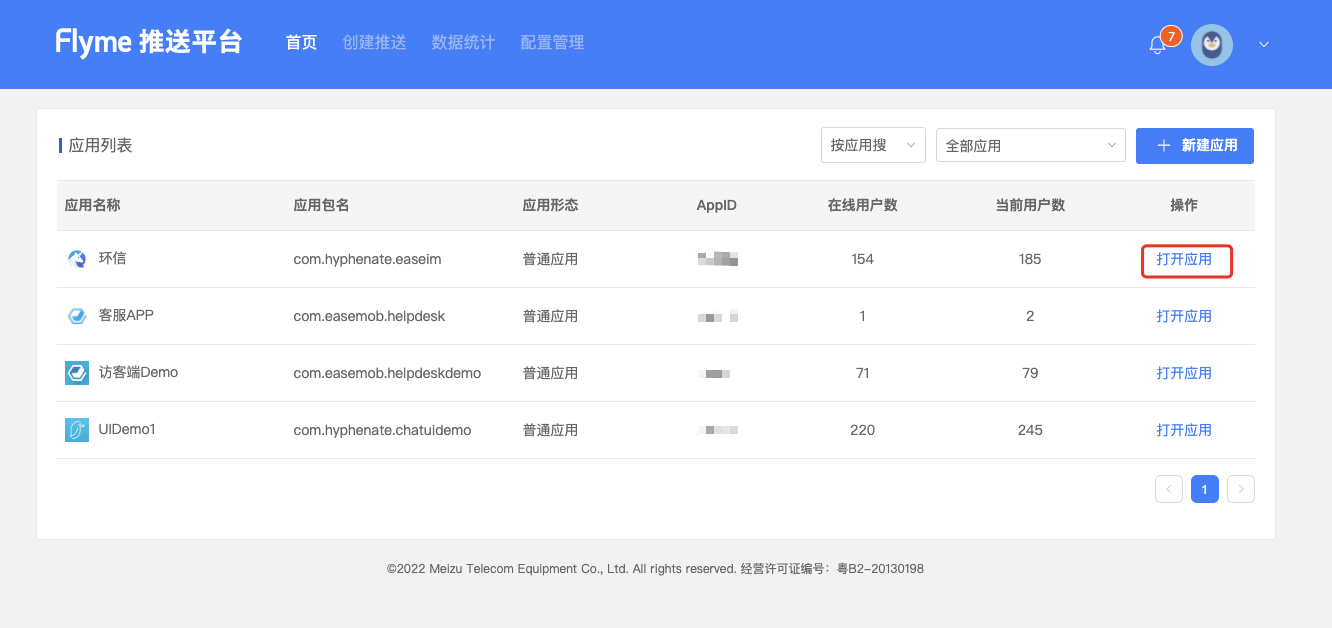Go to next page arrow
1332x628 pixels.
pos(1241,489)
